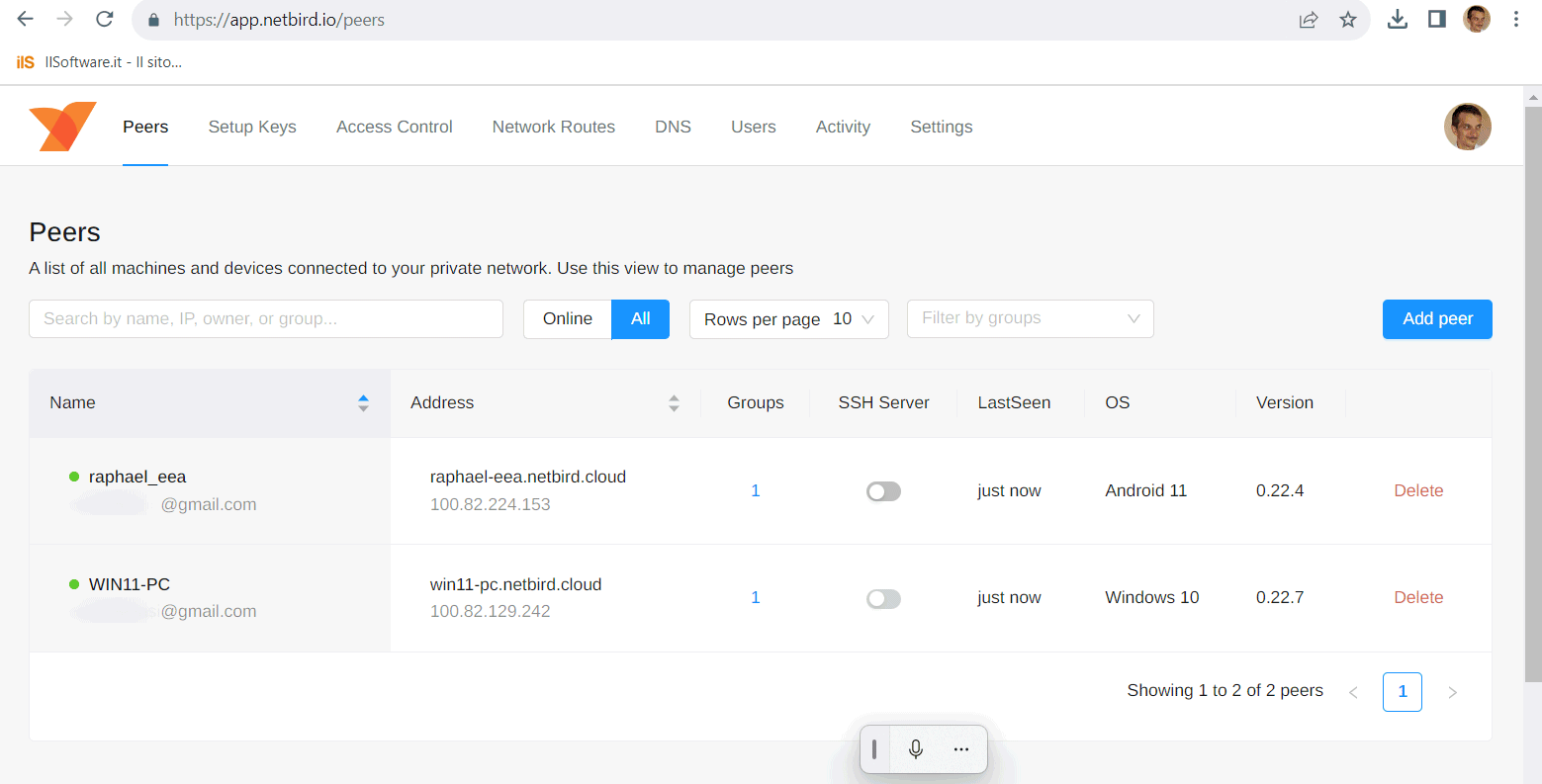Viewport: 1542px width, 784px height.
Task: Share this page using the share icon
Action: click(x=1309, y=20)
